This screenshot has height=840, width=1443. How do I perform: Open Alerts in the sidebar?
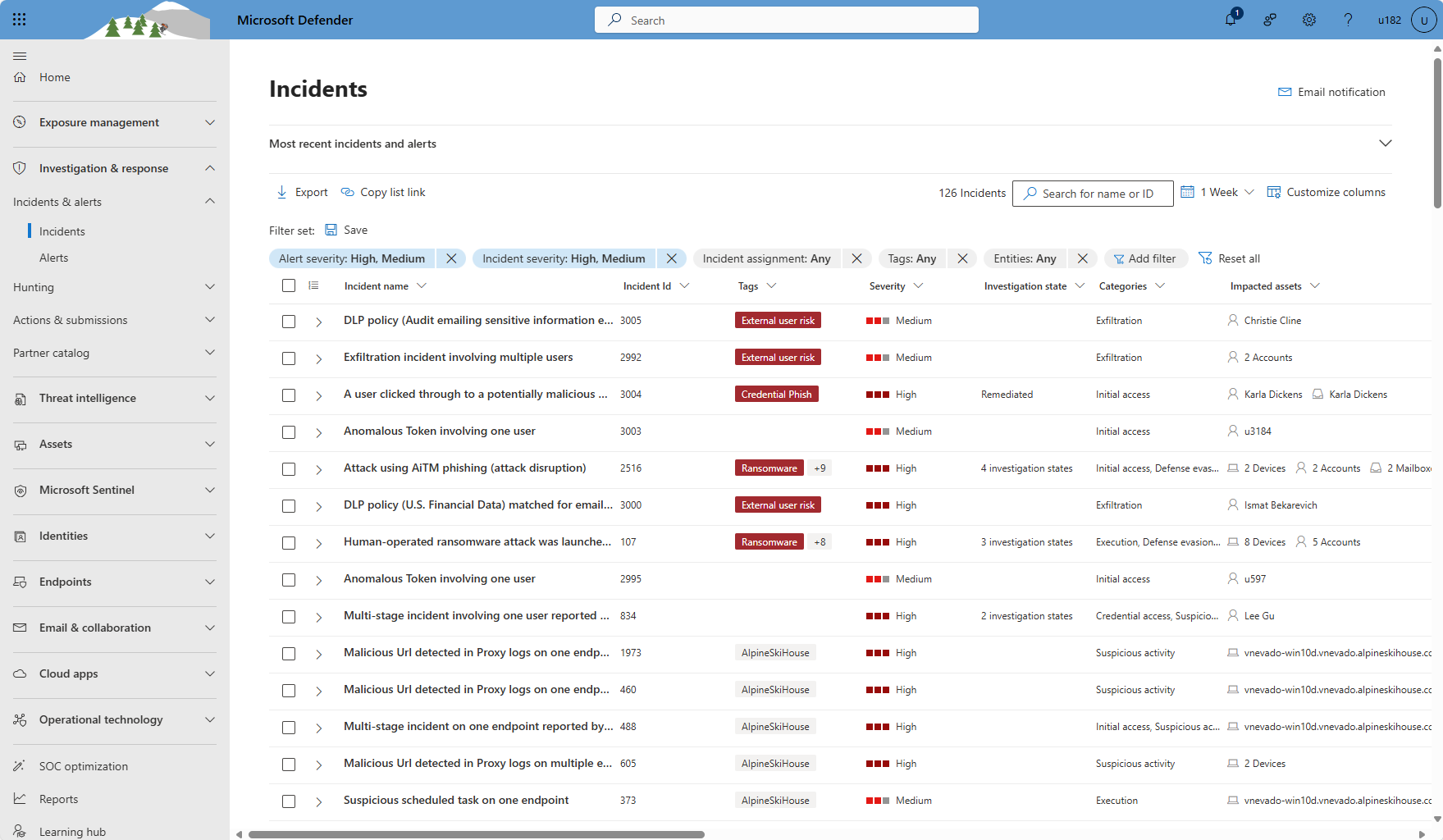[54, 258]
